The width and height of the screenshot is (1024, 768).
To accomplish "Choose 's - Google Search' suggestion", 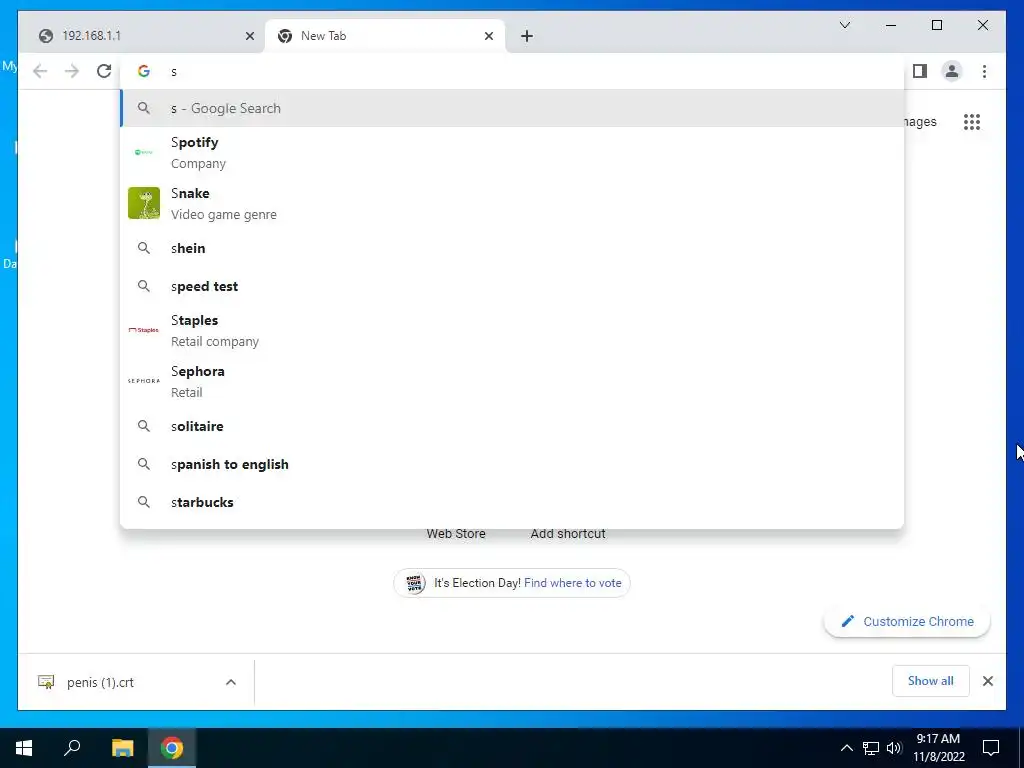I will pos(512,108).
